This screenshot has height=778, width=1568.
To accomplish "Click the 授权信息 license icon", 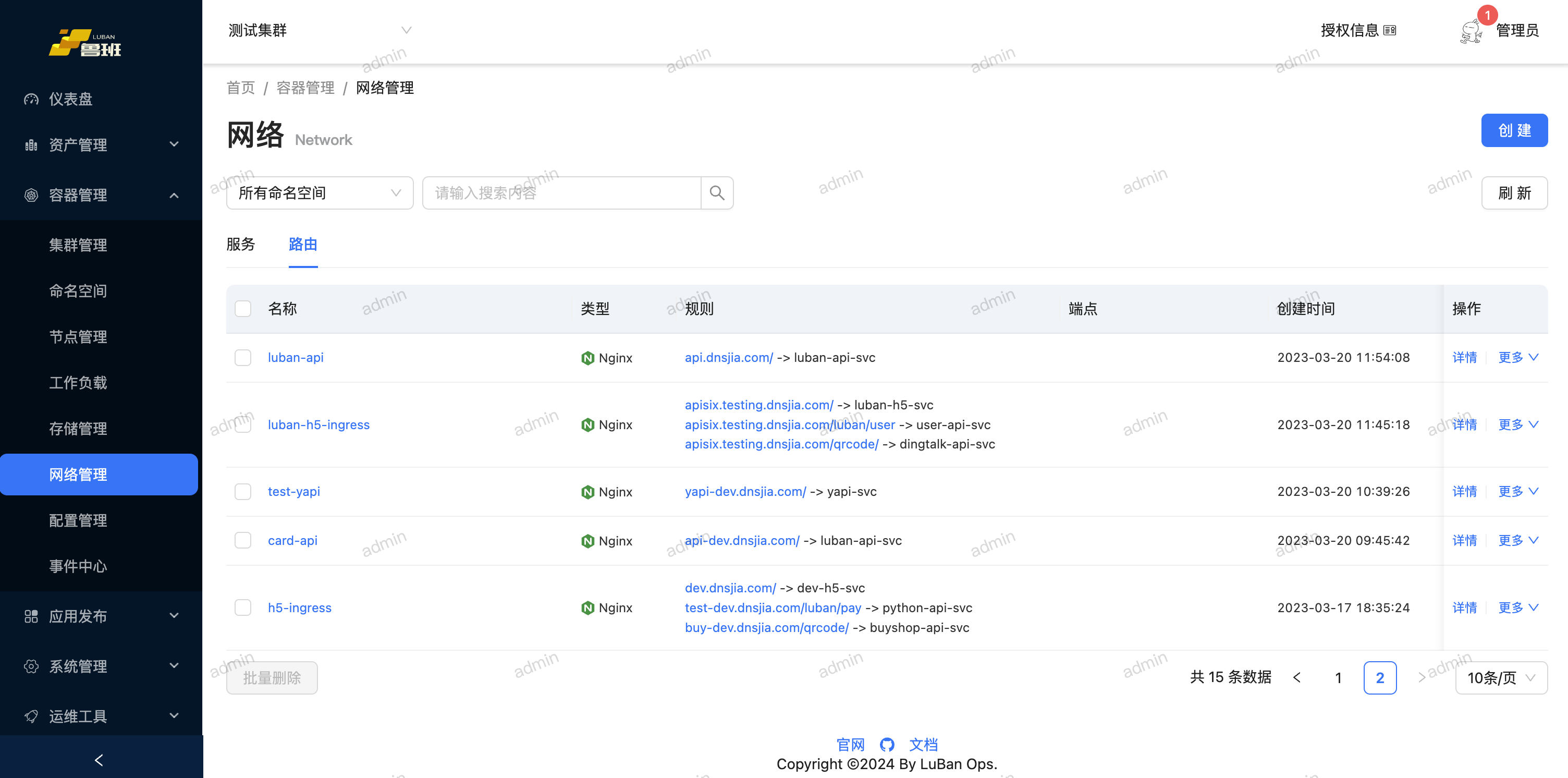I will [x=1390, y=30].
